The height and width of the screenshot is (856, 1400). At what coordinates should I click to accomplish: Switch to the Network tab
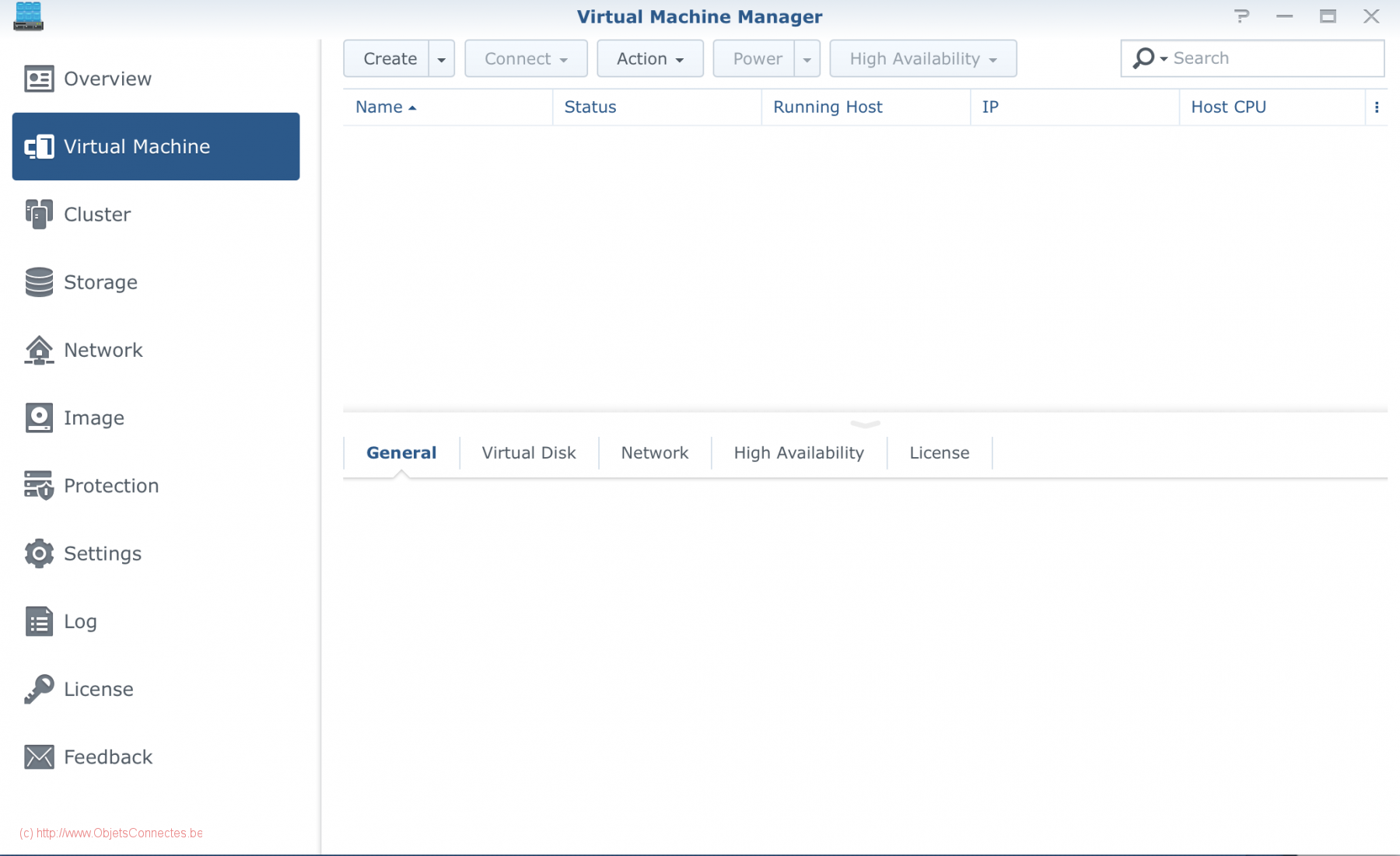654,452
